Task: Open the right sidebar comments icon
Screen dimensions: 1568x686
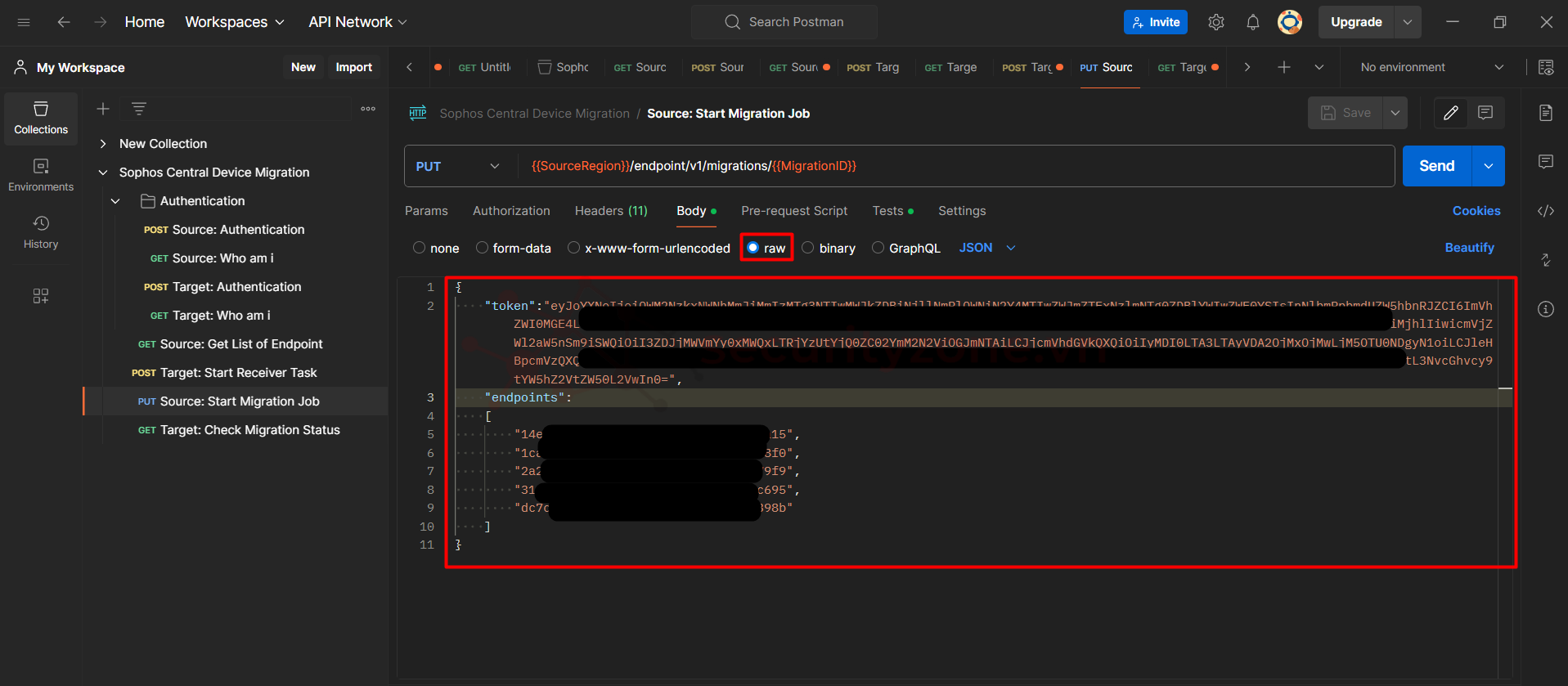Action: (x=1546, y=162)
